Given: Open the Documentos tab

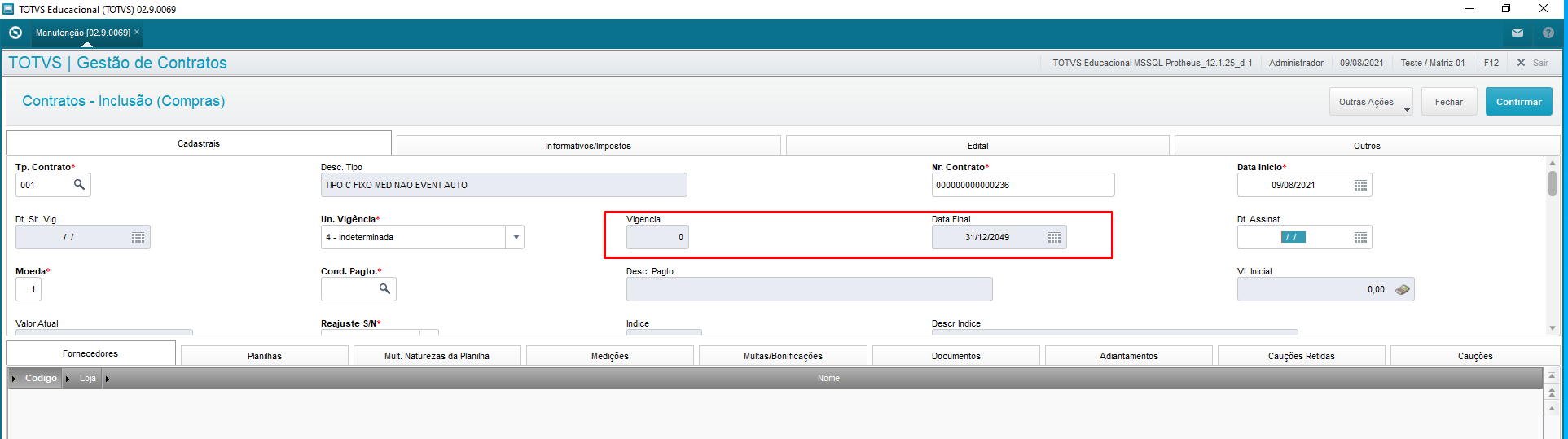Looking at the screenshot, I should (956, 356).
